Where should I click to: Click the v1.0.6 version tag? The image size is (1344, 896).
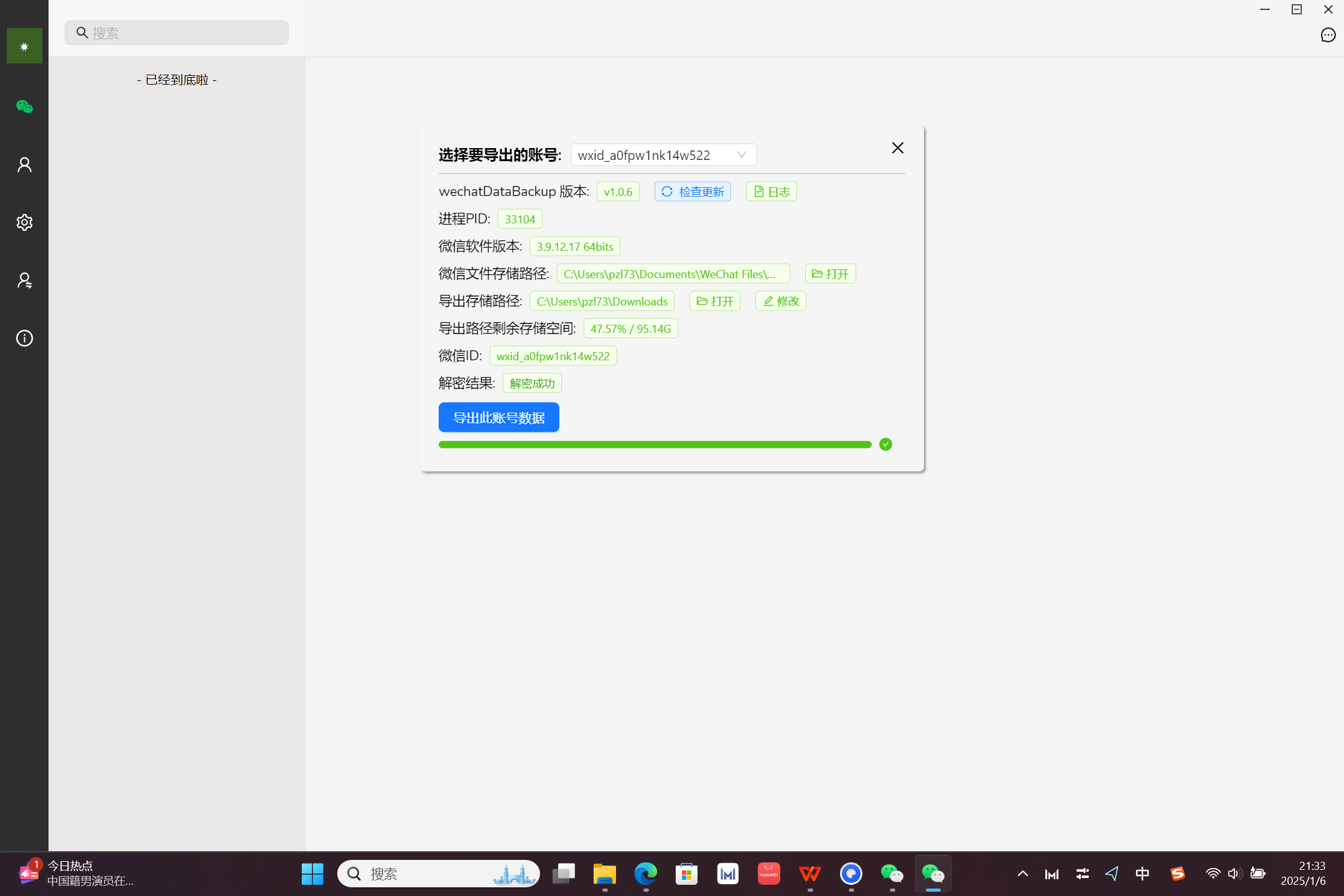[618, 192]
